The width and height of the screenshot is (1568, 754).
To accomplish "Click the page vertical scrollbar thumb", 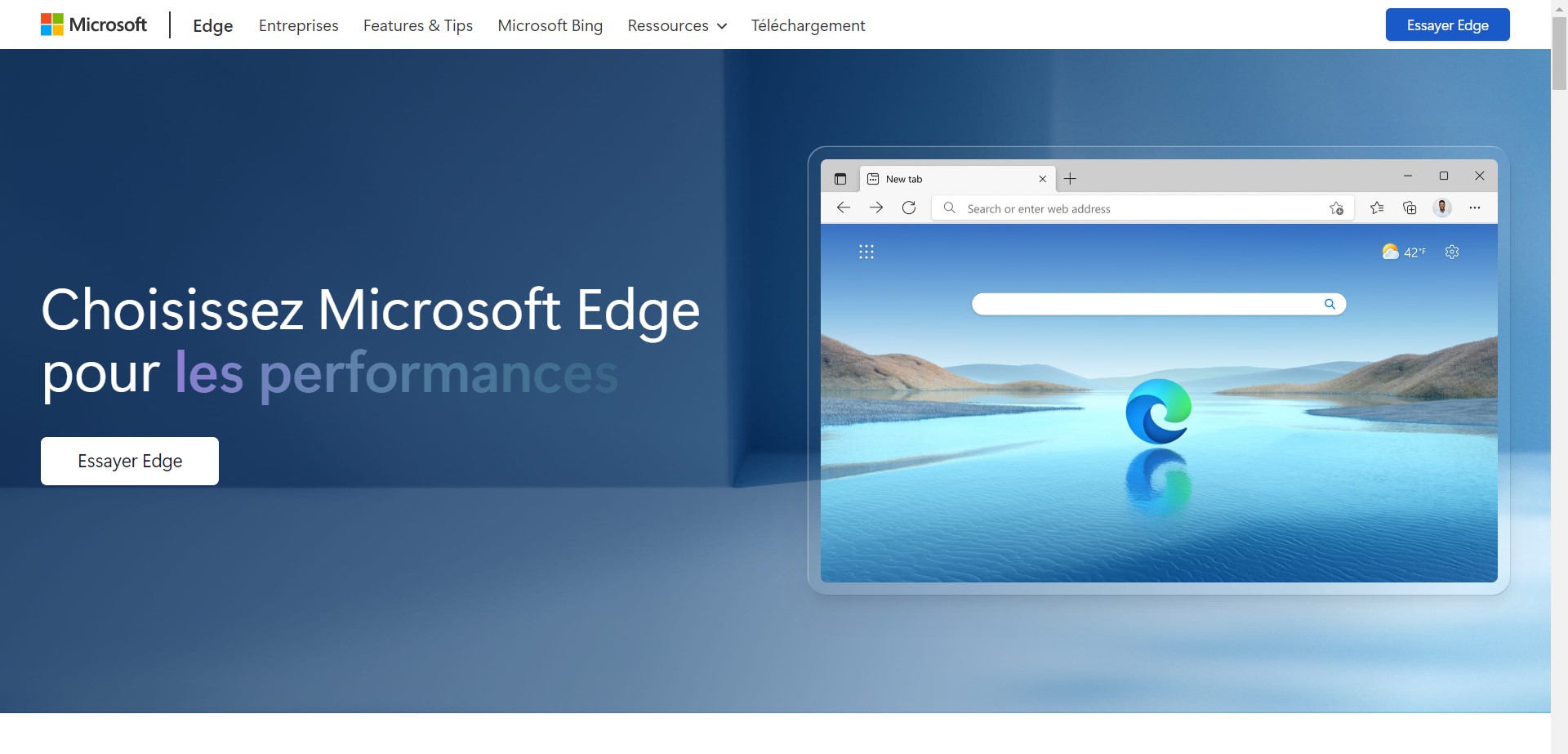I will click(1559, 53).
